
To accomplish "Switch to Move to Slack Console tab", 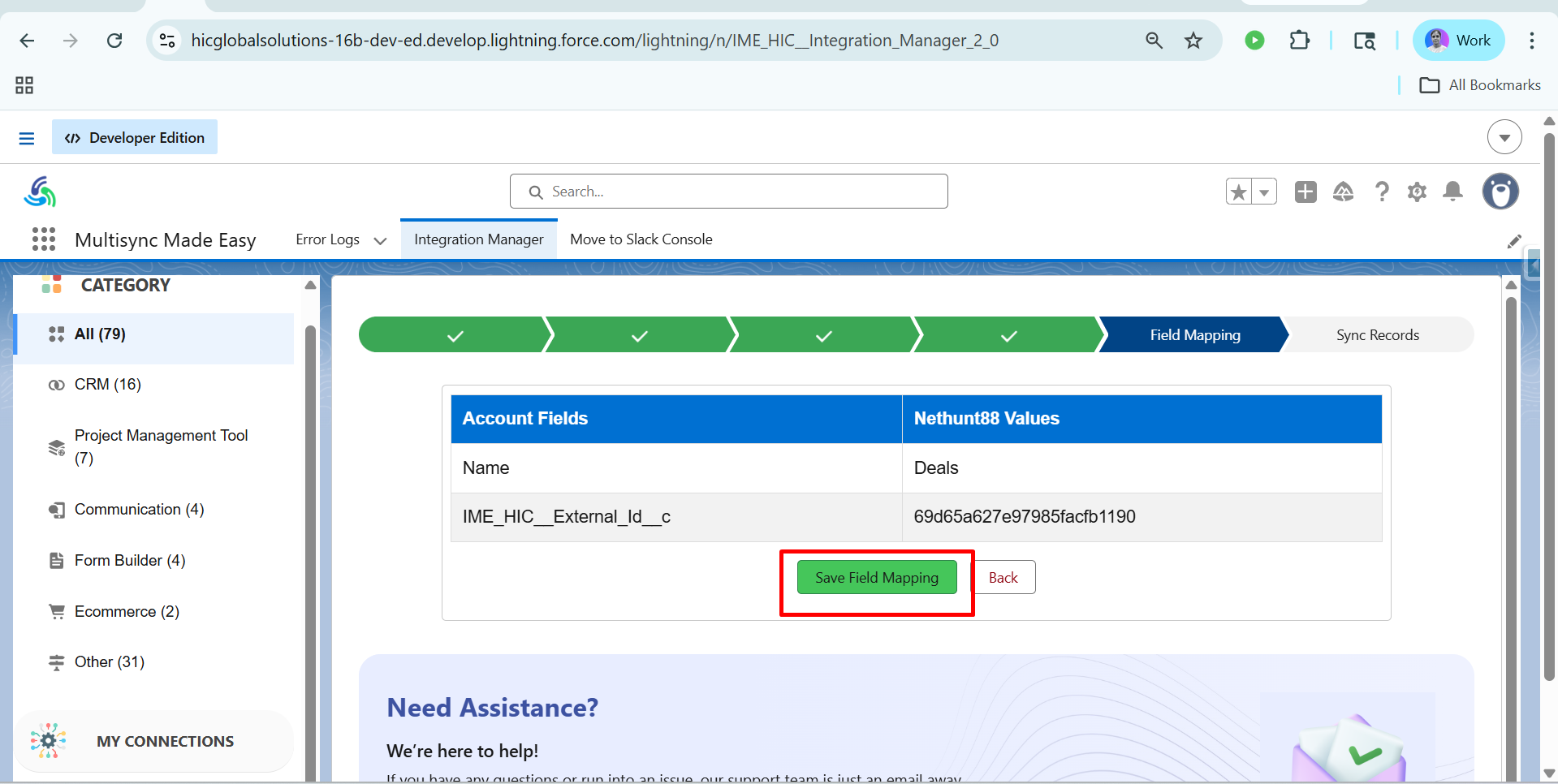I will (x=641, y=239).
